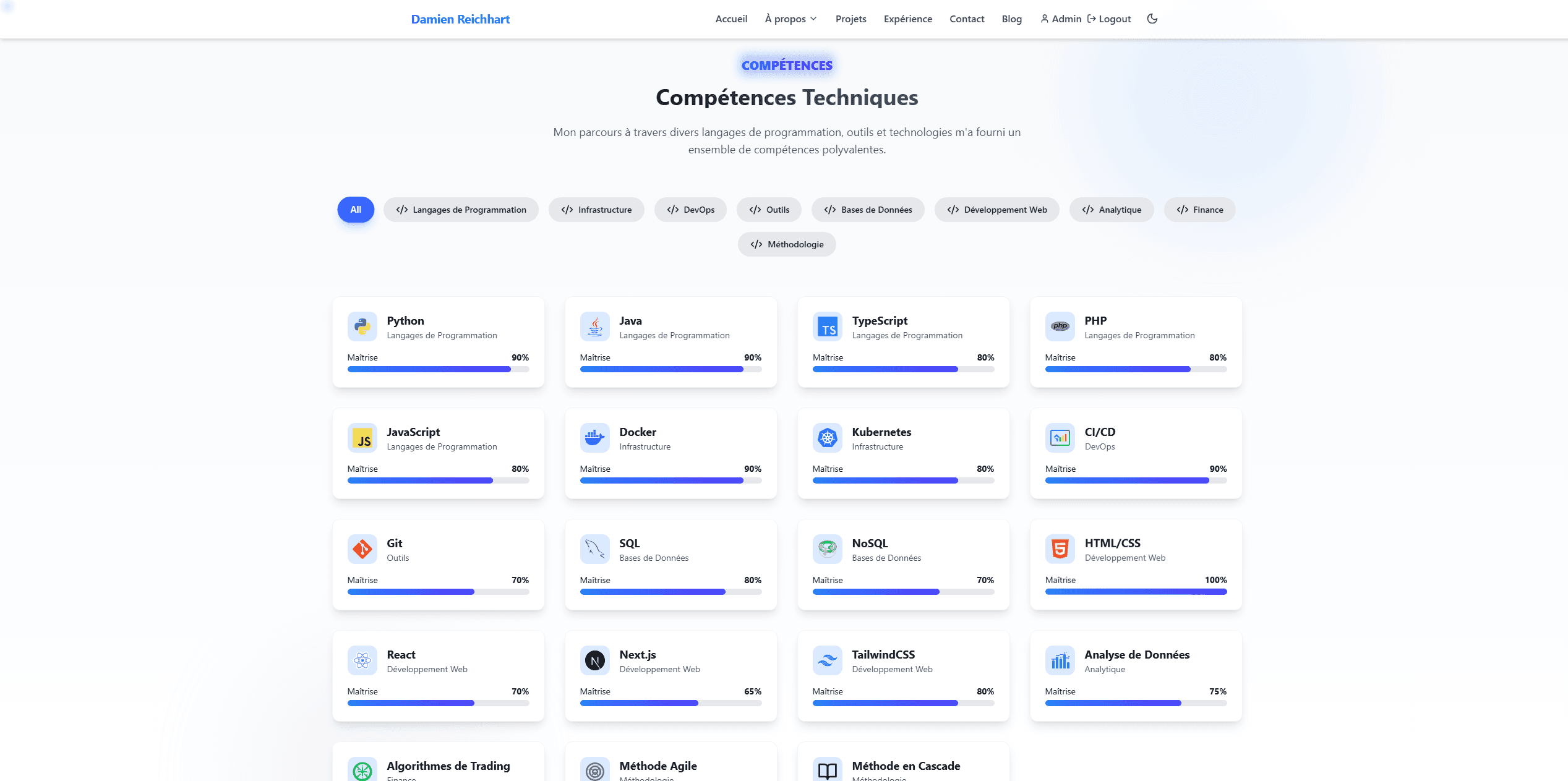Click the Git 70% value

coord(520,580)
